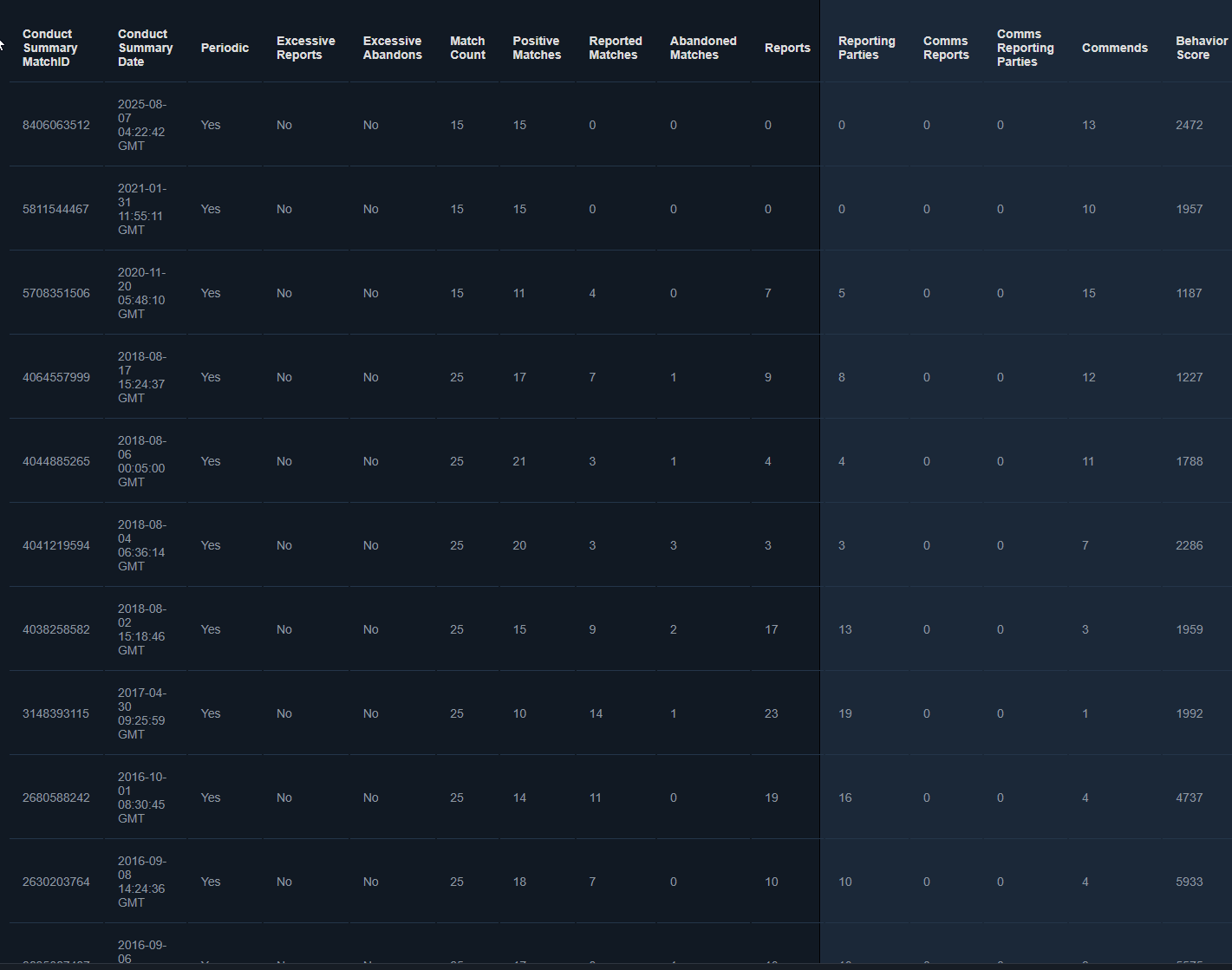The height and width of the screenshot is (970, 1232).
Task: Click the Reported Matches column header
Action: 616,48
